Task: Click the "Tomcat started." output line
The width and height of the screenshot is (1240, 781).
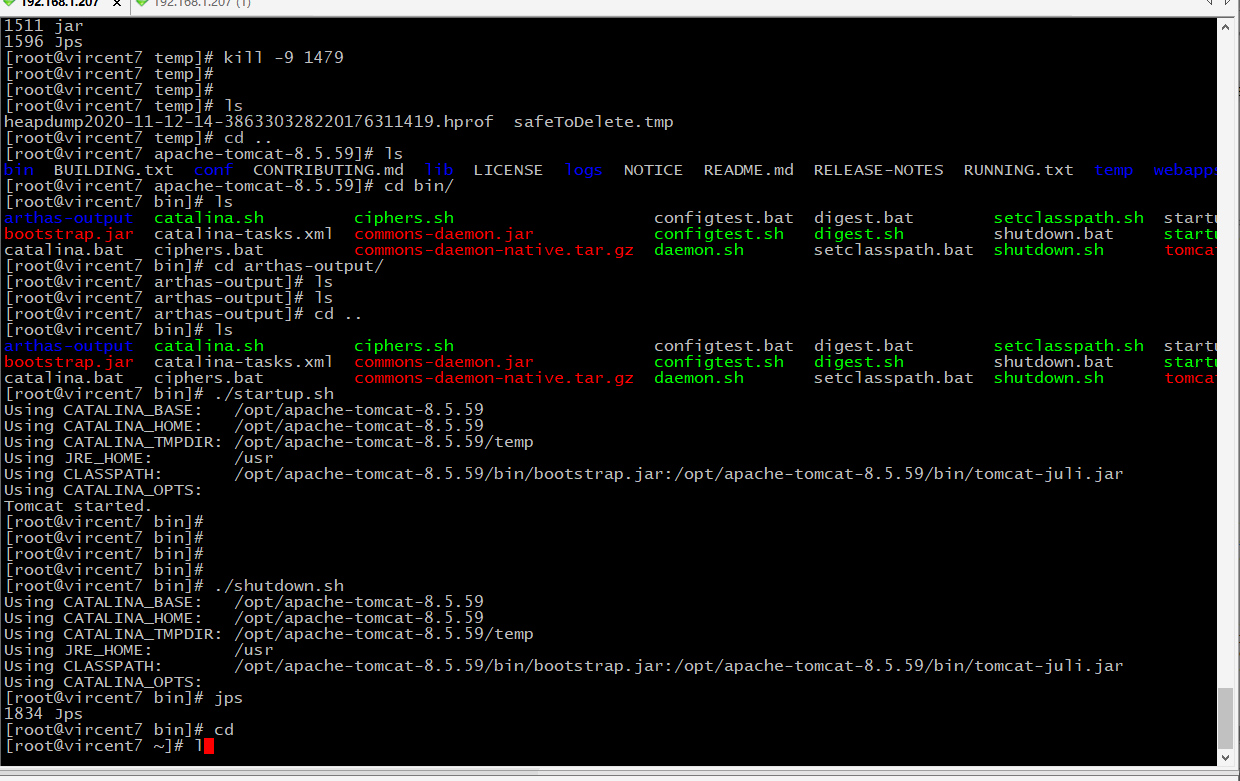Action: pos(78,506)
